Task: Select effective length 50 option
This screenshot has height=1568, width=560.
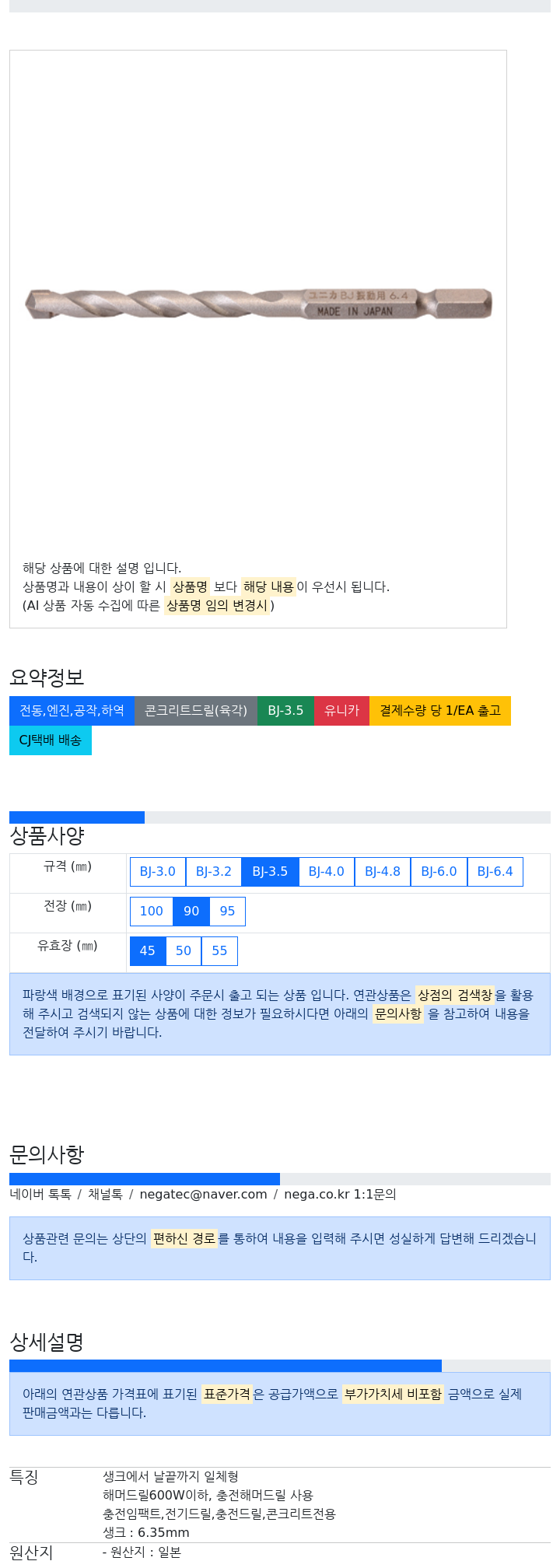Action: (x=184, y=951)
